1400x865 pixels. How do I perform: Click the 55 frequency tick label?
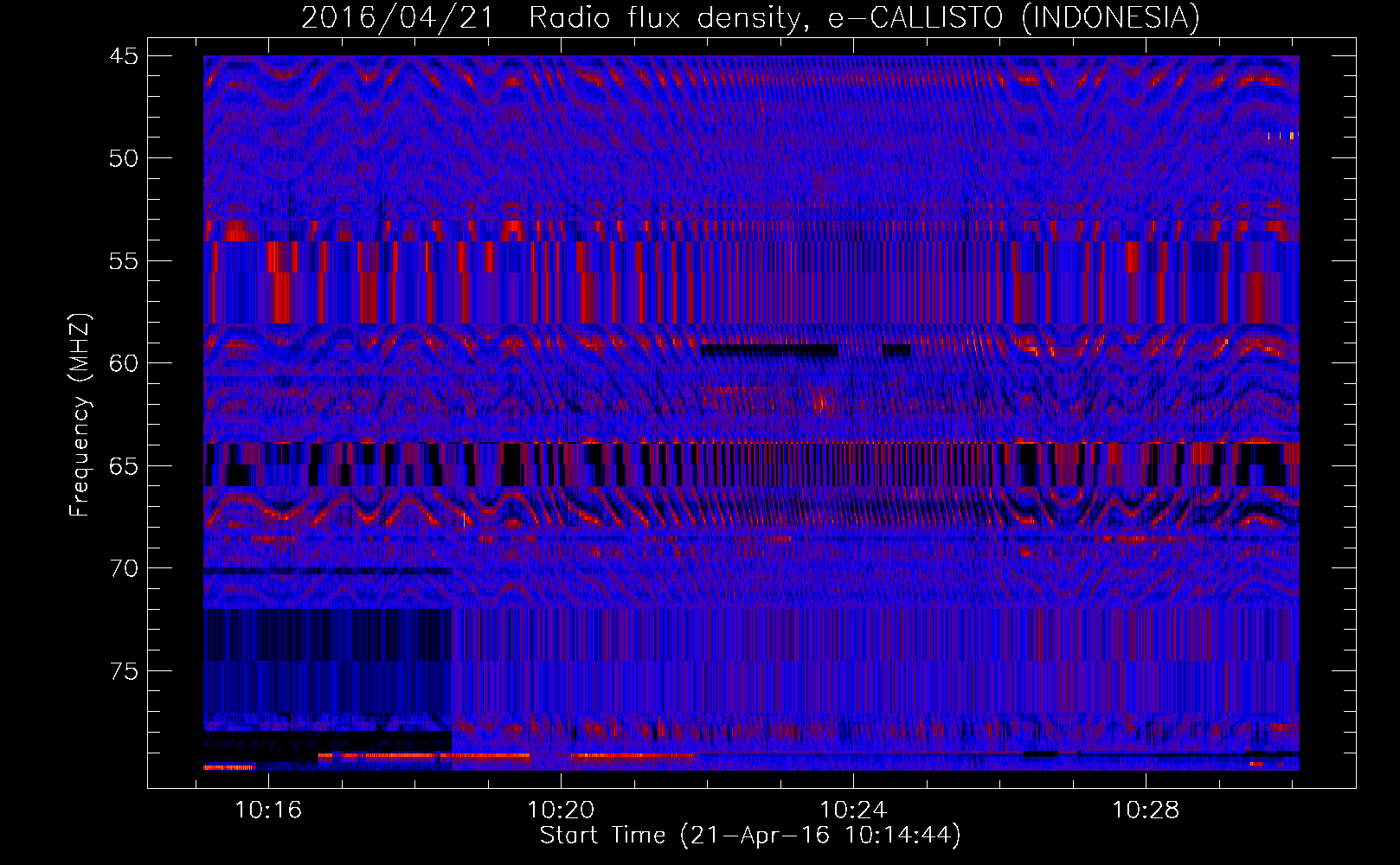point(123,261)
